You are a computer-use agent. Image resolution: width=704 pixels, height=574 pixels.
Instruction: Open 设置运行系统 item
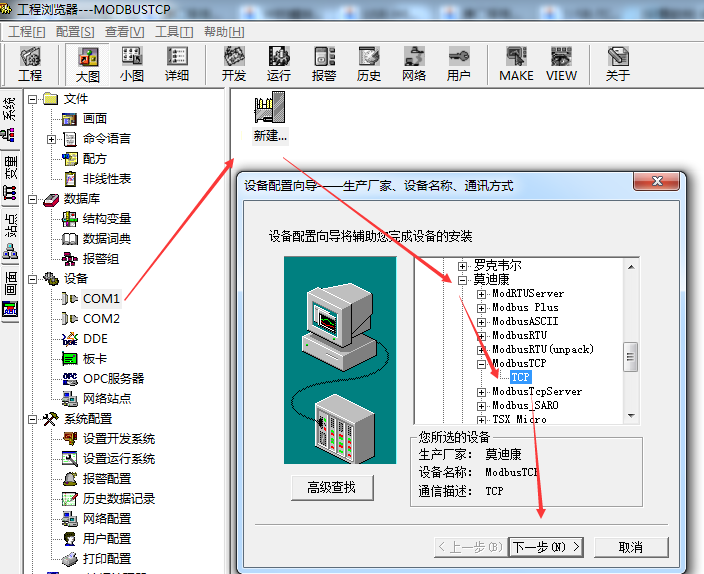pos(119,459)
